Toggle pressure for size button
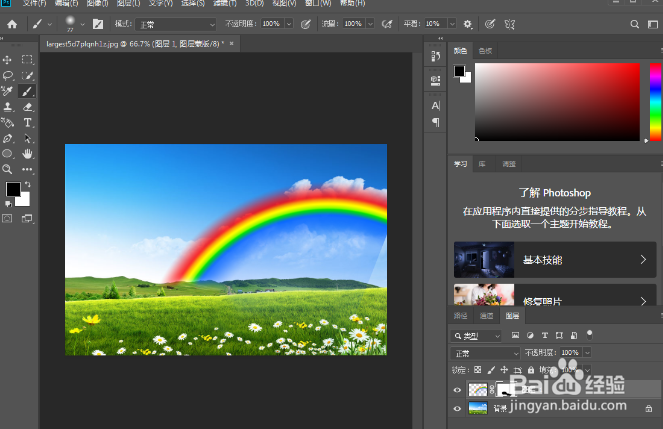 490,24
